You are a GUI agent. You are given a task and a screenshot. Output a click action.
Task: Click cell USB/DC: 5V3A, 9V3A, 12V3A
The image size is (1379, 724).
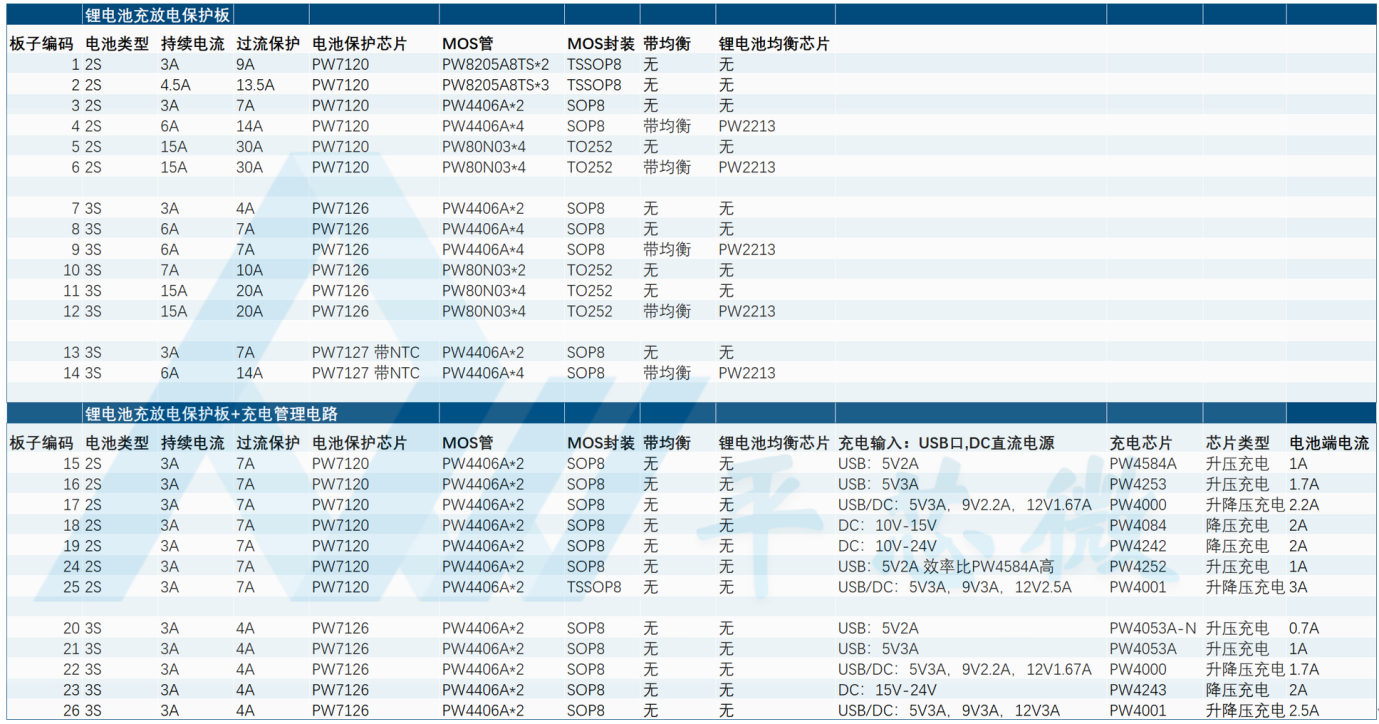pos(947,710)
